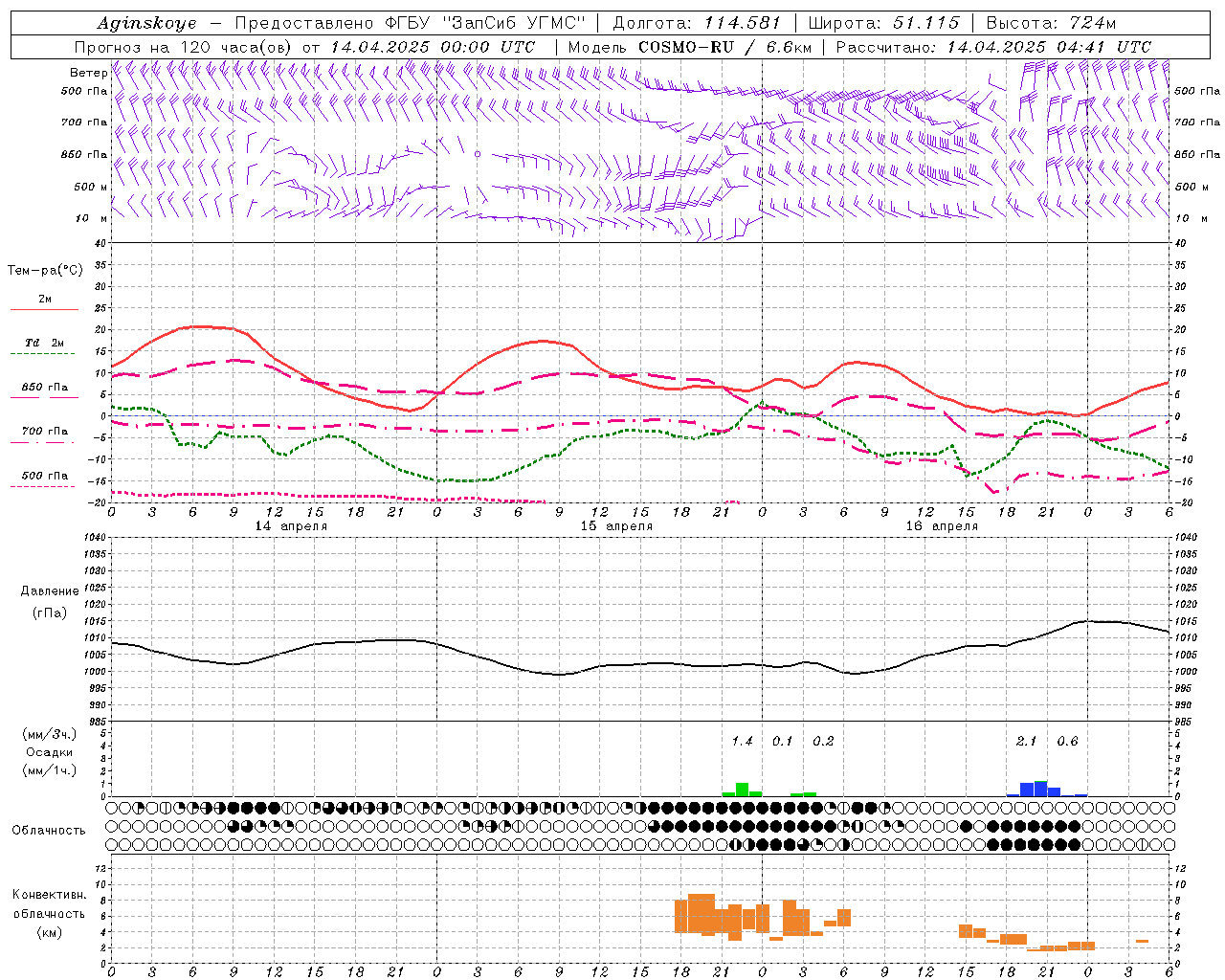Click the 500 гПа temperature legend entry
Viewport: 1225px width, 980px height.
(44, 476)
